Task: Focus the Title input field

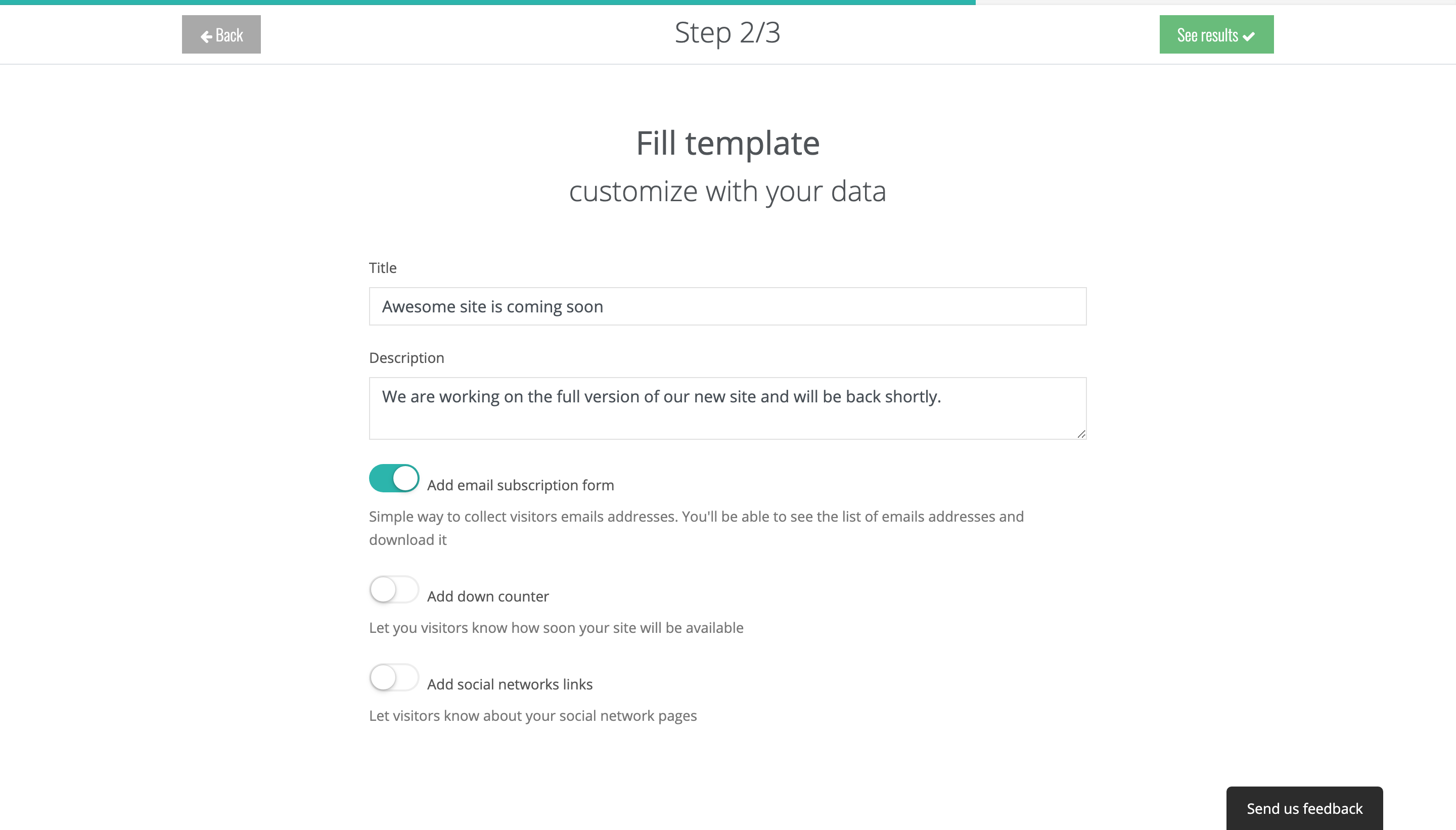Action: pyautogui.click(x=727, y=307)
